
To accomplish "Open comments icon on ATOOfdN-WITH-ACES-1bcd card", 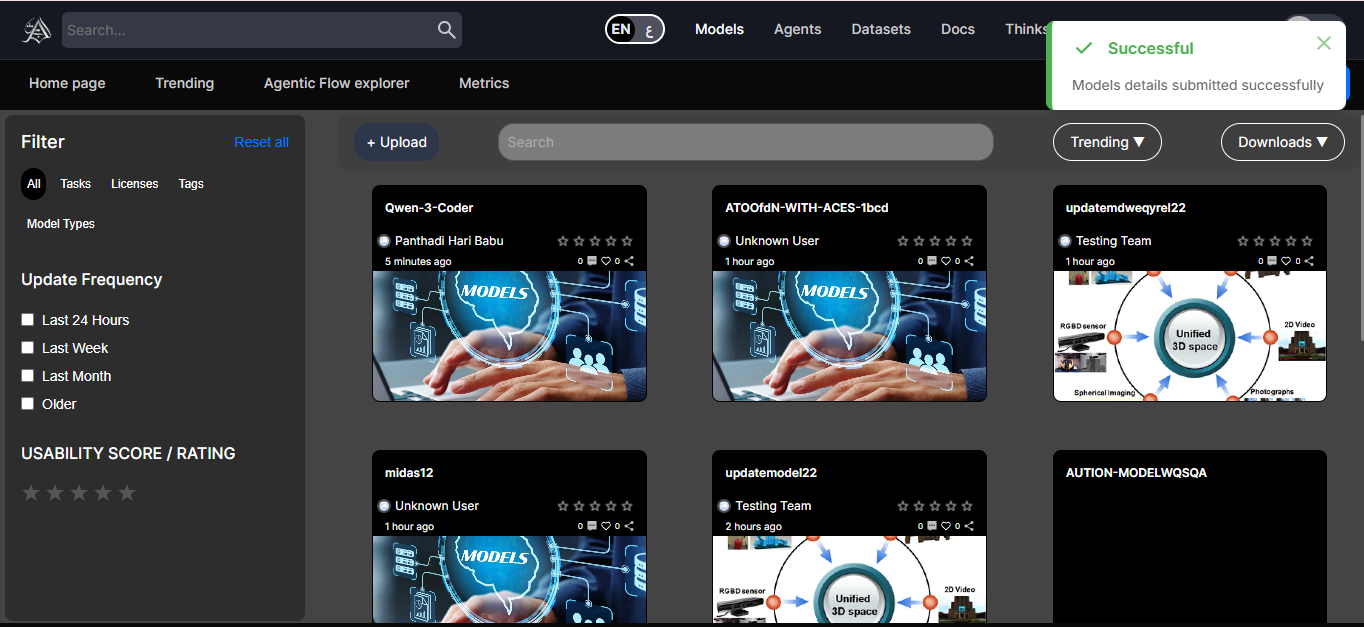I will [932, 261].
